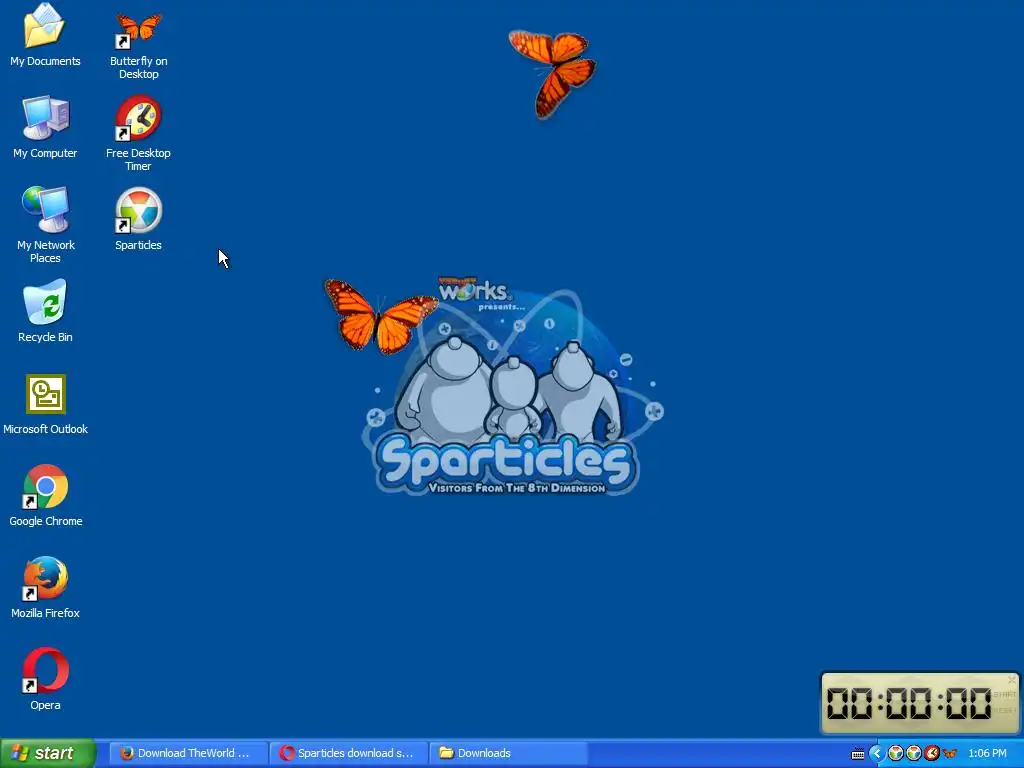Select the My Computer desktop icon
The width and height of the screenshot is (1024, 768).
pos(45,127)
